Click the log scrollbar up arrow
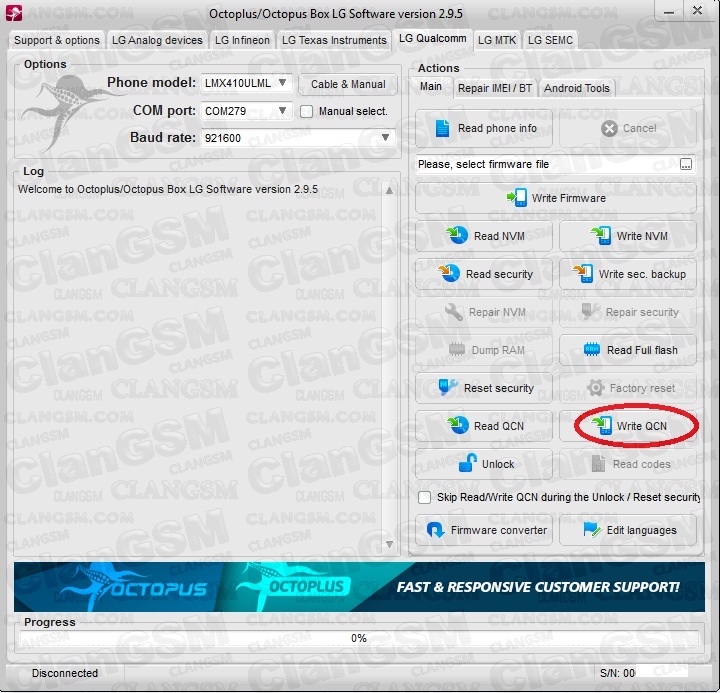This screenshot has width=720, height=693. [389, 190]
